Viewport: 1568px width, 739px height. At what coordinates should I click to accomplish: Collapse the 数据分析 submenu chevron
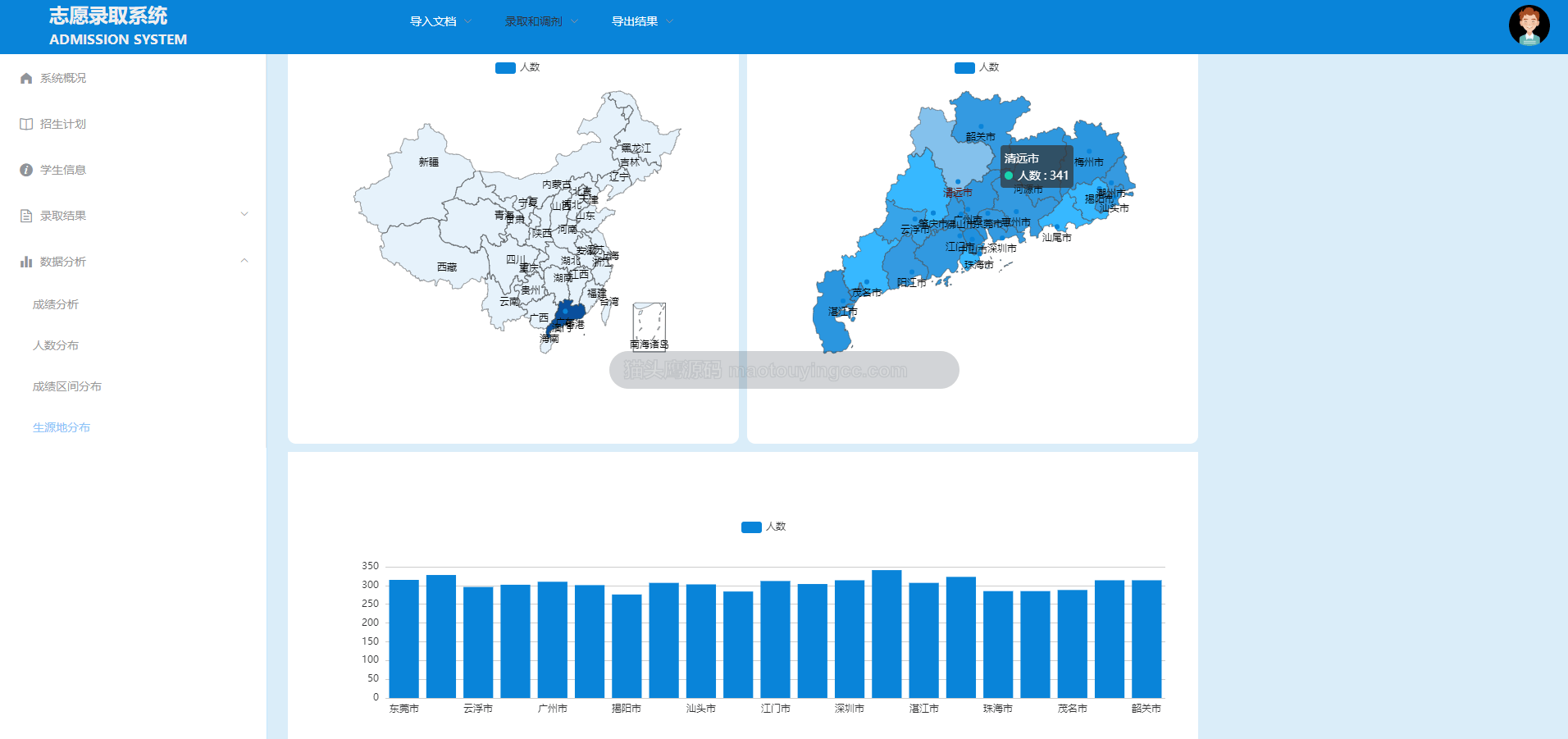[x=244, y=260]
